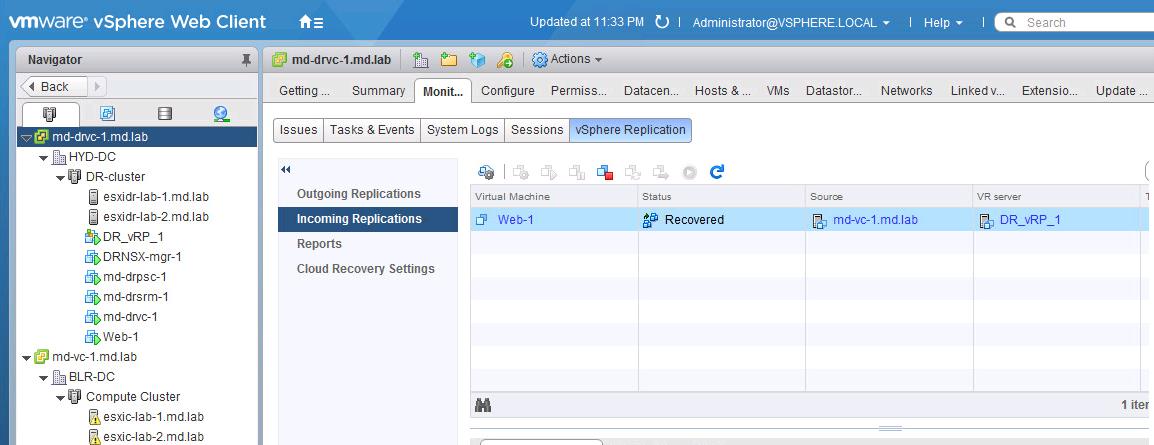Collapse the side menu with double-arrow icon
Viewport: 1154px width, 445px height.
pyautogui.click(x=286, y=170)
